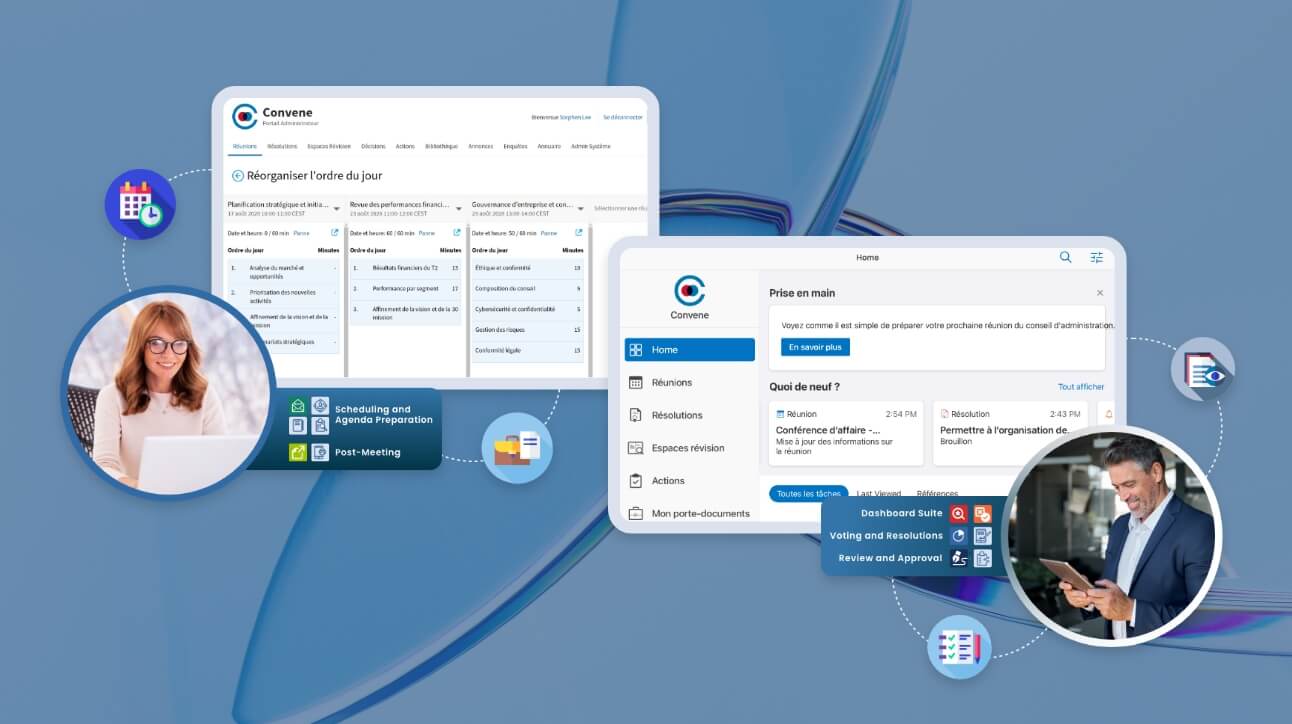Click back arrow beside Réorganiser l'ordre du jour
Screen dimensions: 1292x724
pyautogui.click(x=238, y=176)
